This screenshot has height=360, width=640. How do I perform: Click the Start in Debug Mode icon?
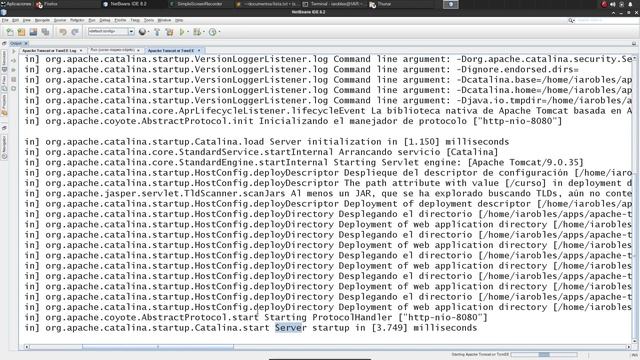pyautogui.click(x=13, y=61)
